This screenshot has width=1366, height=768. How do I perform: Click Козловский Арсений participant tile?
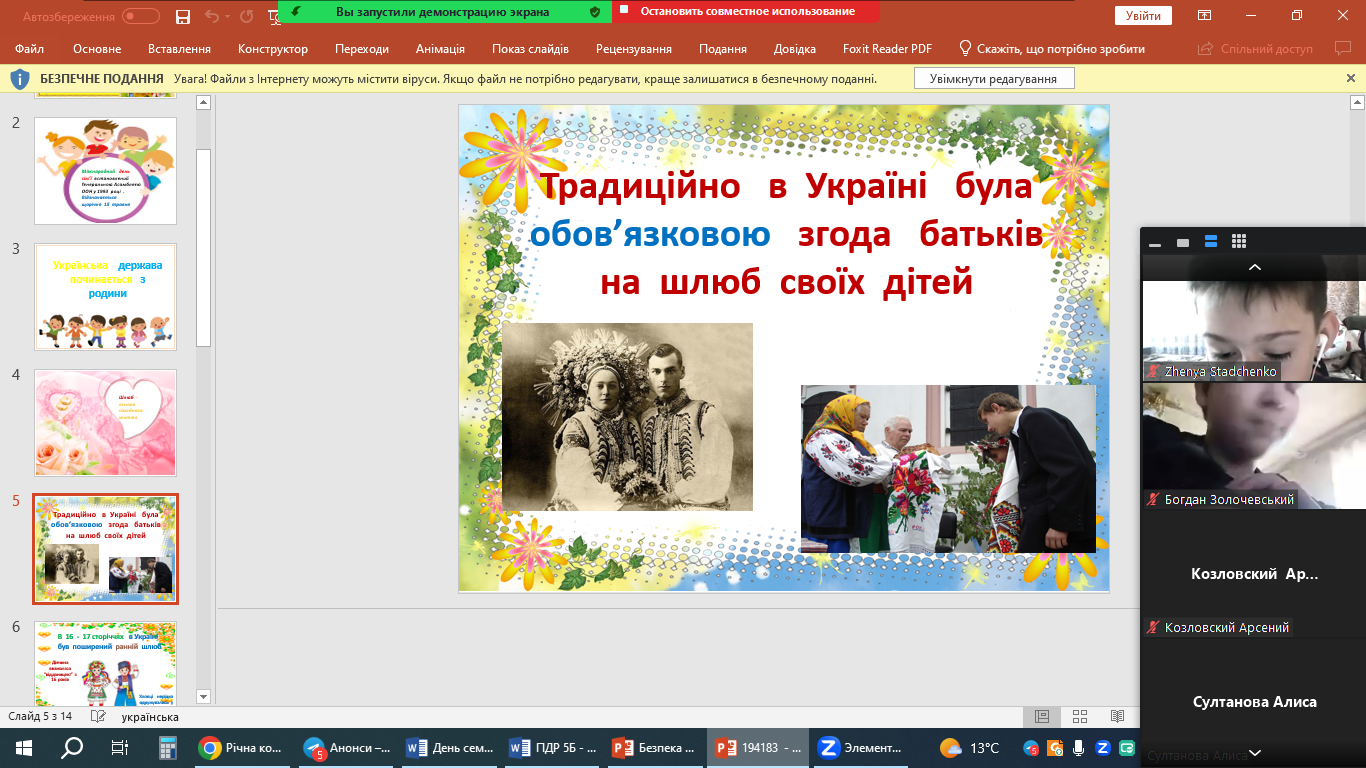(x=1253, y=575)
